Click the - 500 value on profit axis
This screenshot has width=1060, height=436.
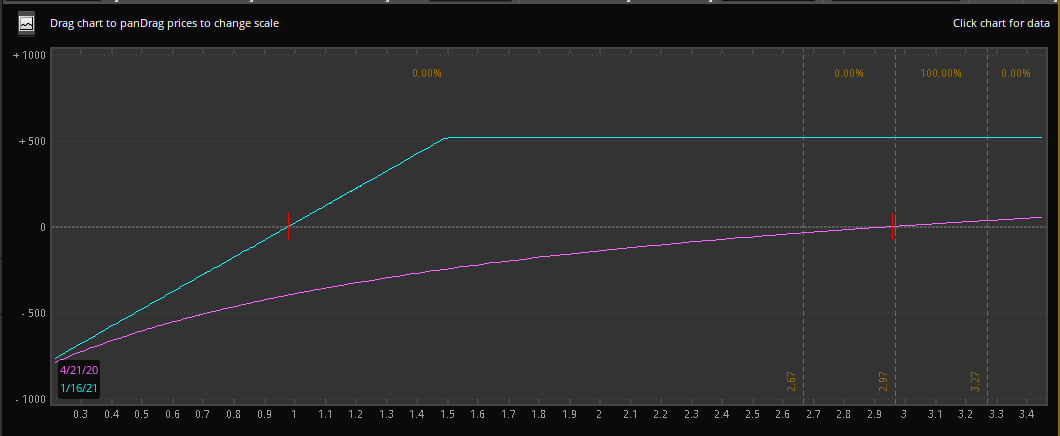[32, 313]
